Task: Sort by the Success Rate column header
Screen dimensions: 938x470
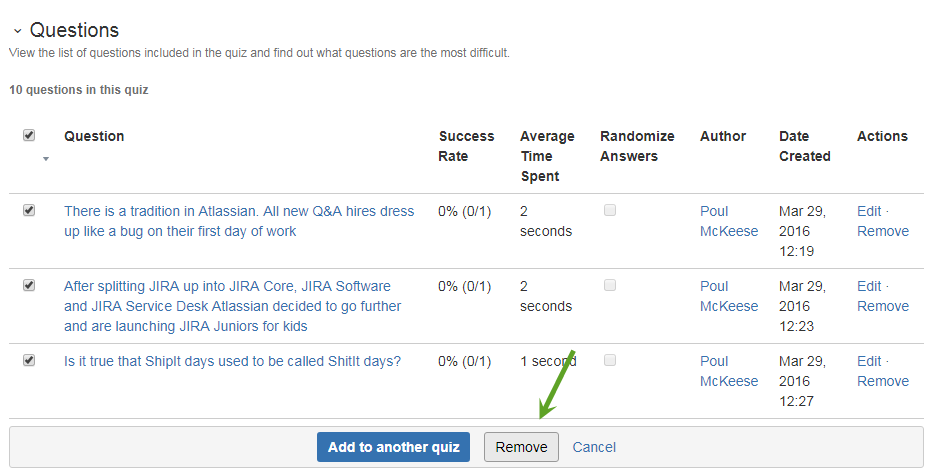Action: [466, 146]
